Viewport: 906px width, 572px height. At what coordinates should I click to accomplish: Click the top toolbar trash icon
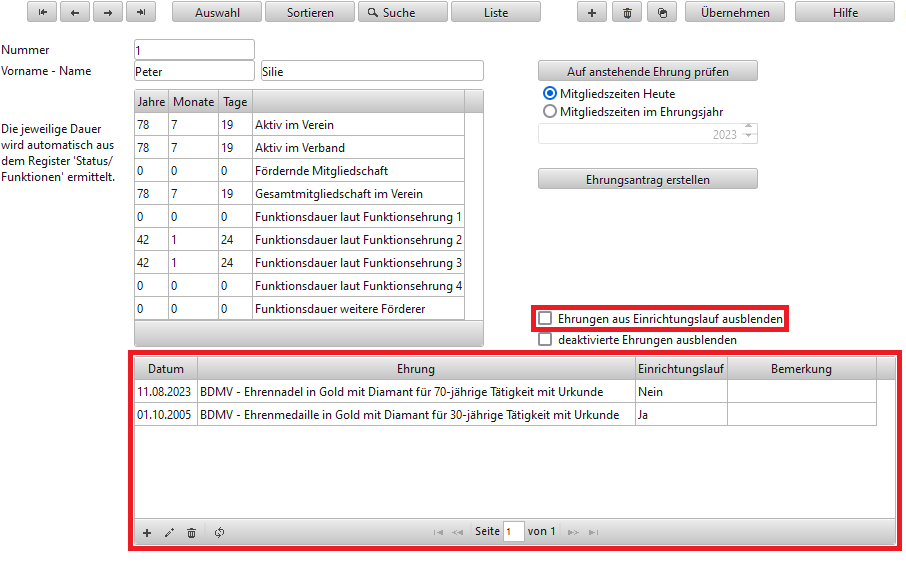pos(626,13)
